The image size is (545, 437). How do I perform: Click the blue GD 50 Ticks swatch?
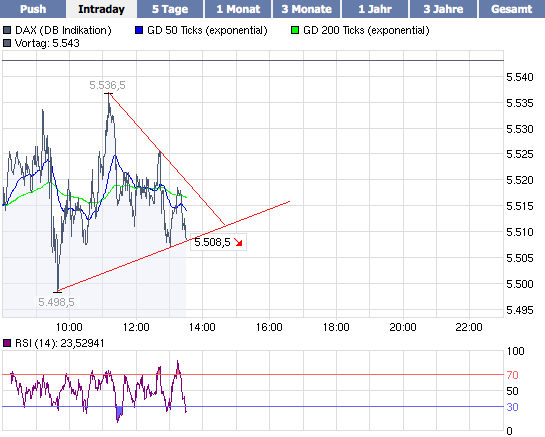(x=139, y=30)
